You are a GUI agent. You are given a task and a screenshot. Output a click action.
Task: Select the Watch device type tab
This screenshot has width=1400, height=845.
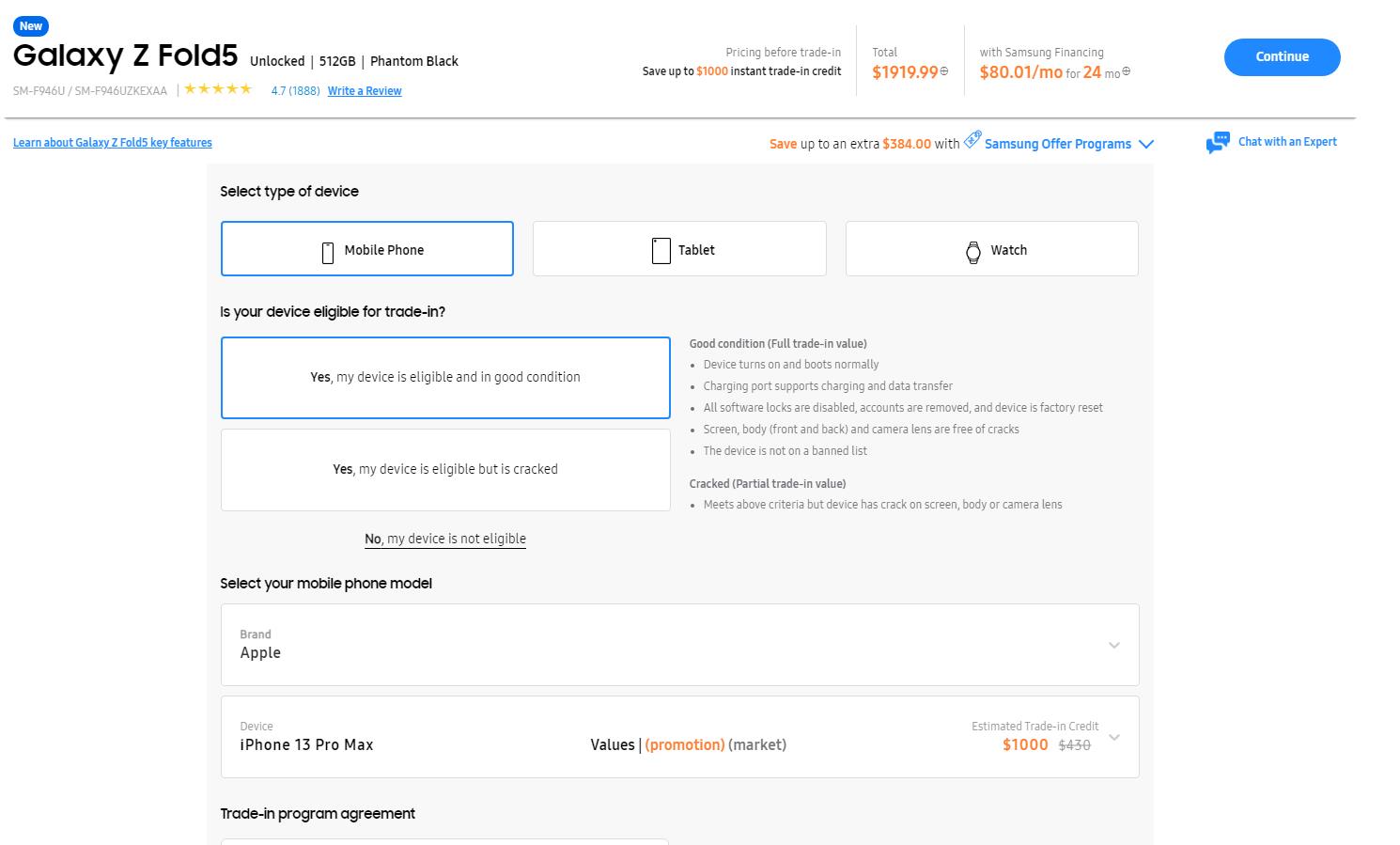(991, 249)
